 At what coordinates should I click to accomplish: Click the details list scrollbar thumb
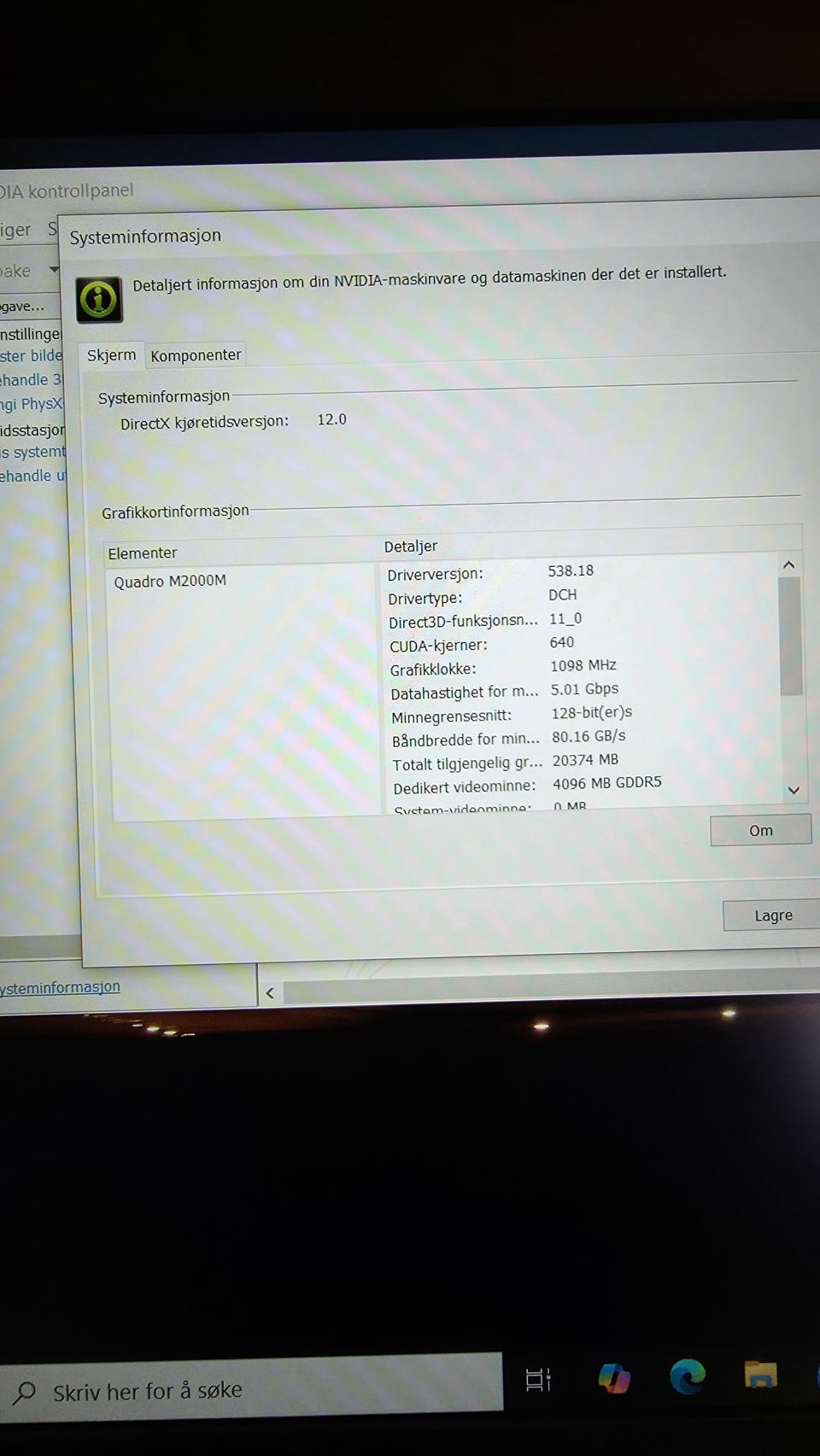coord(790,636)
